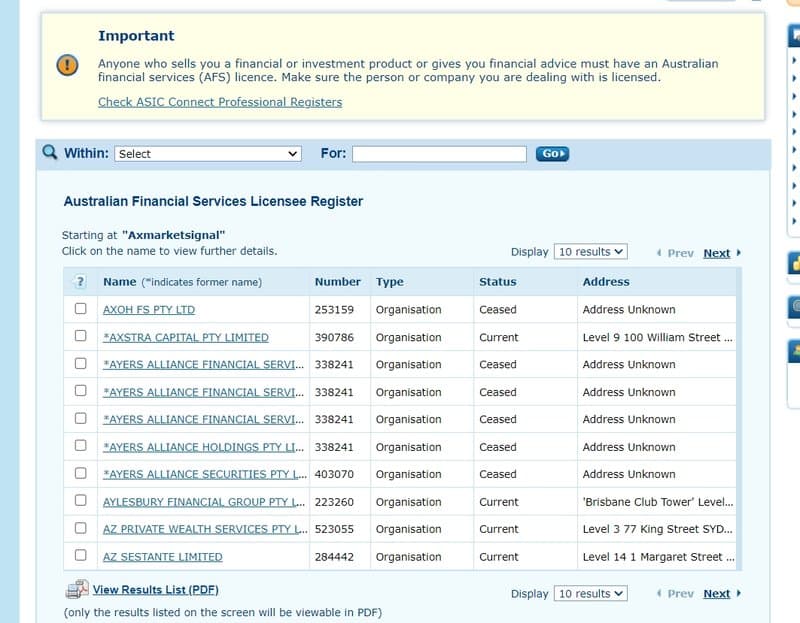Sort by the Status column header
800x623 pixels.
497,282
